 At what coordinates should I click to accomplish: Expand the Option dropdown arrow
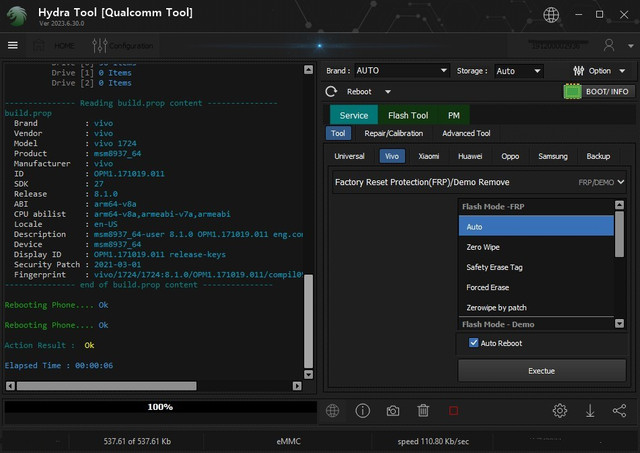(x=622, y=71)
